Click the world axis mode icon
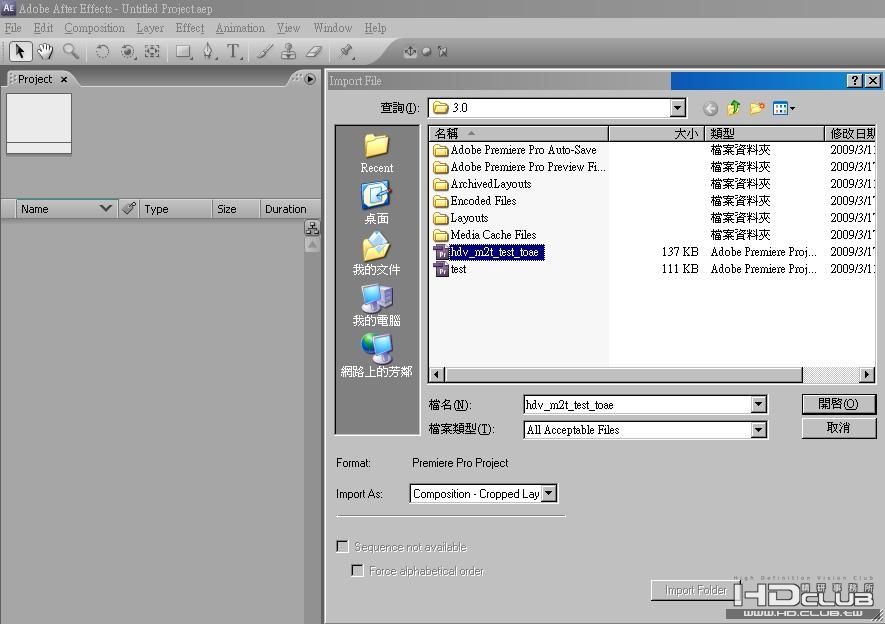The height and width of the screenshot is (624, 885). tap(427, 51)
